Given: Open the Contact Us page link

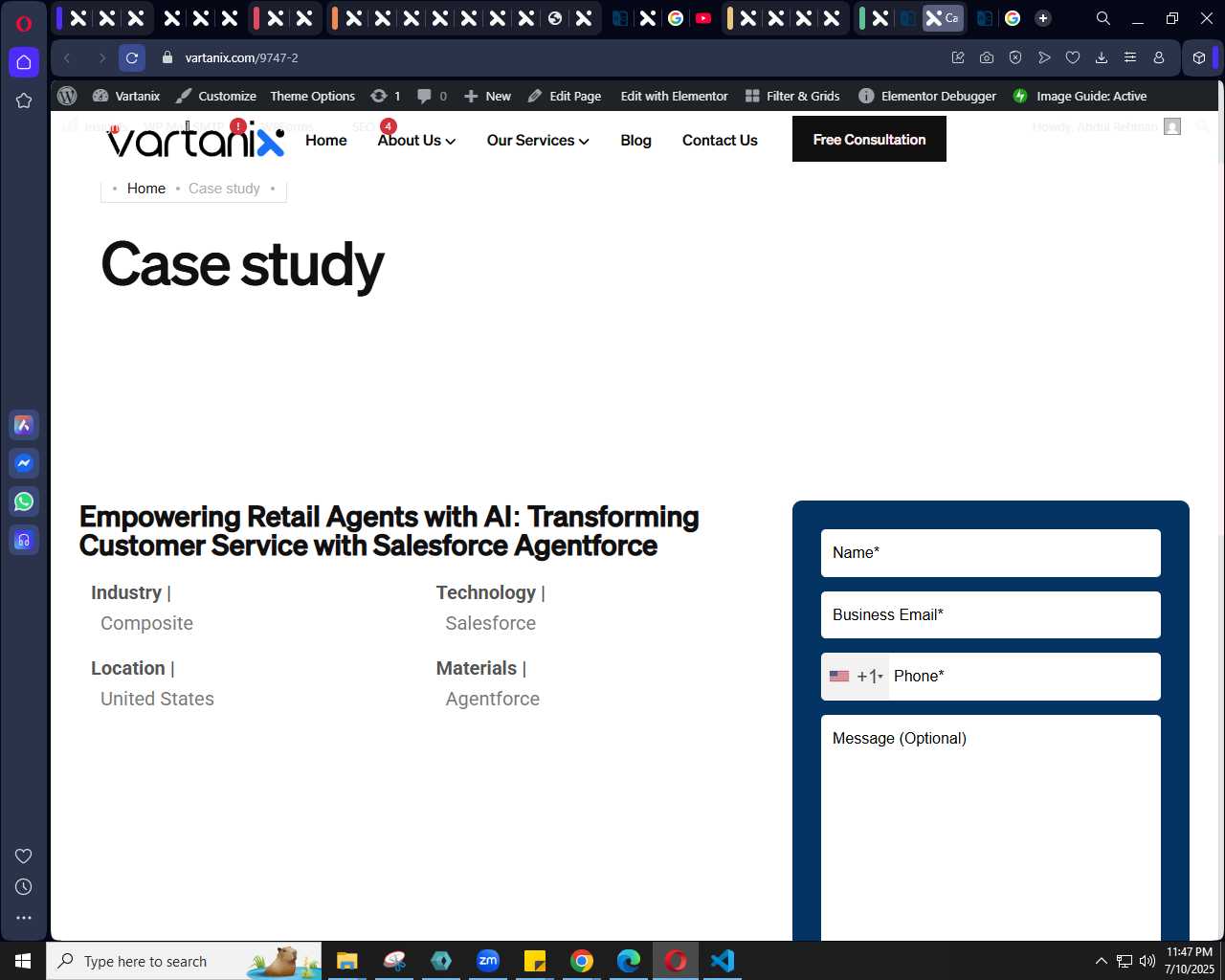Looking at the screenshot, I should [720, 140].
